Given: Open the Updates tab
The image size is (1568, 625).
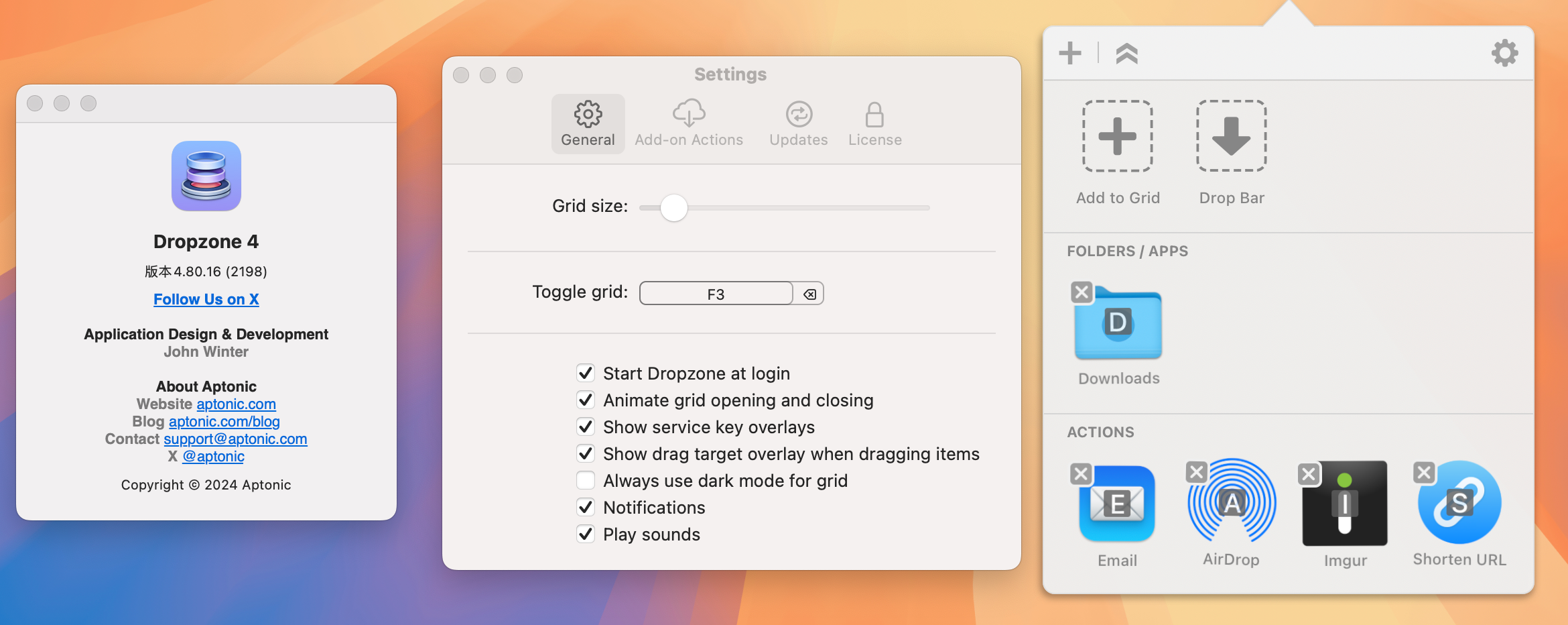Looking at the screenshot, I should pyautogui.click(x=799, y=124).
